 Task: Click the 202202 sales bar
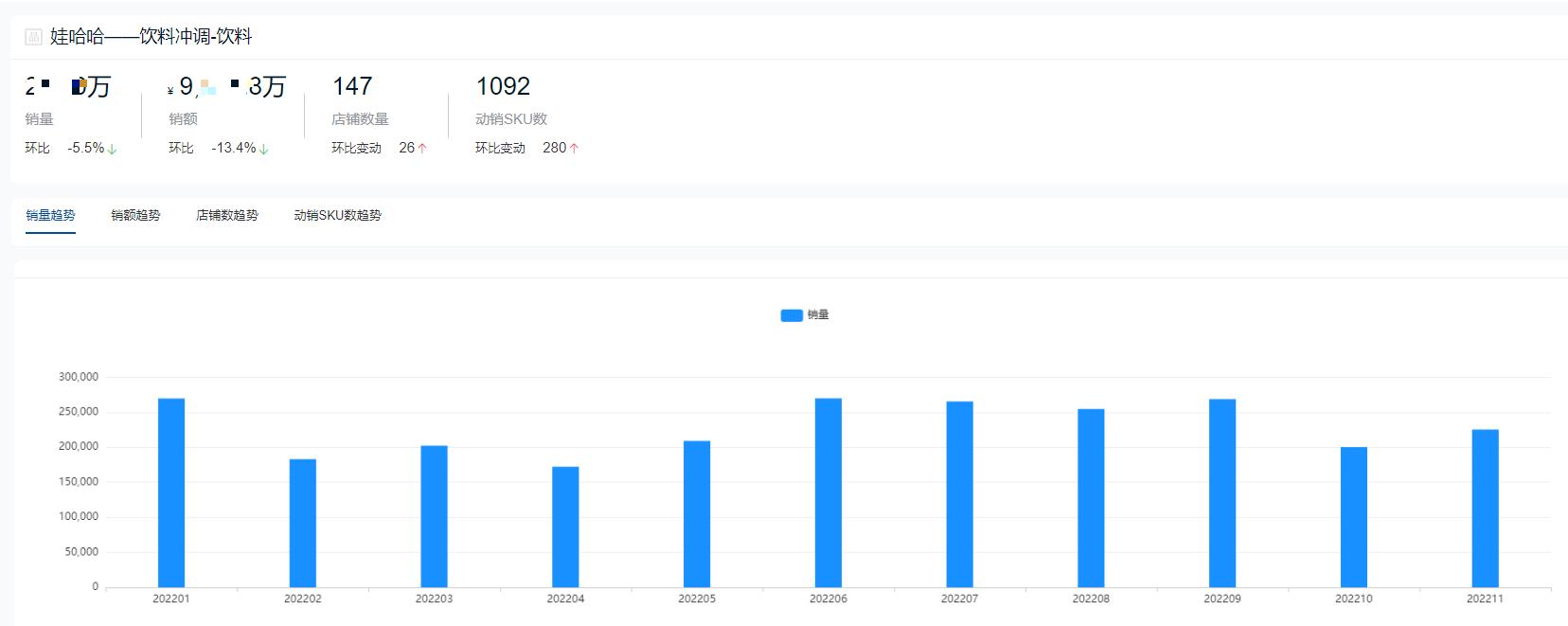[303, 523]
